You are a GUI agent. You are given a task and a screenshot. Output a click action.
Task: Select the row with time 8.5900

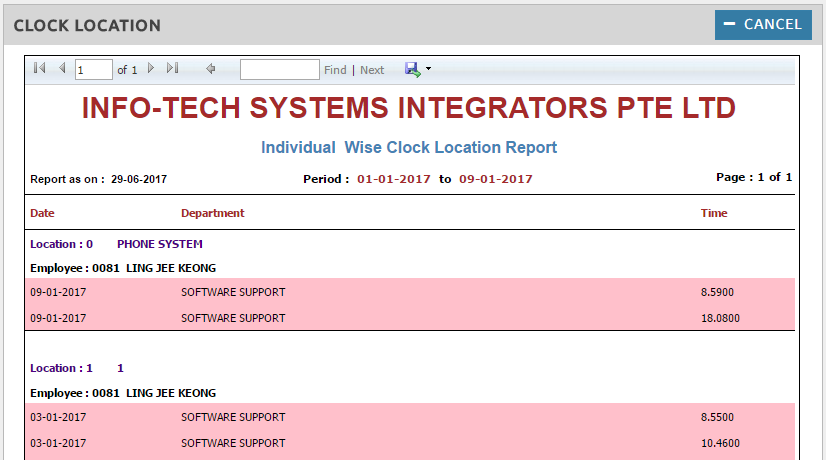click(410, 292)
